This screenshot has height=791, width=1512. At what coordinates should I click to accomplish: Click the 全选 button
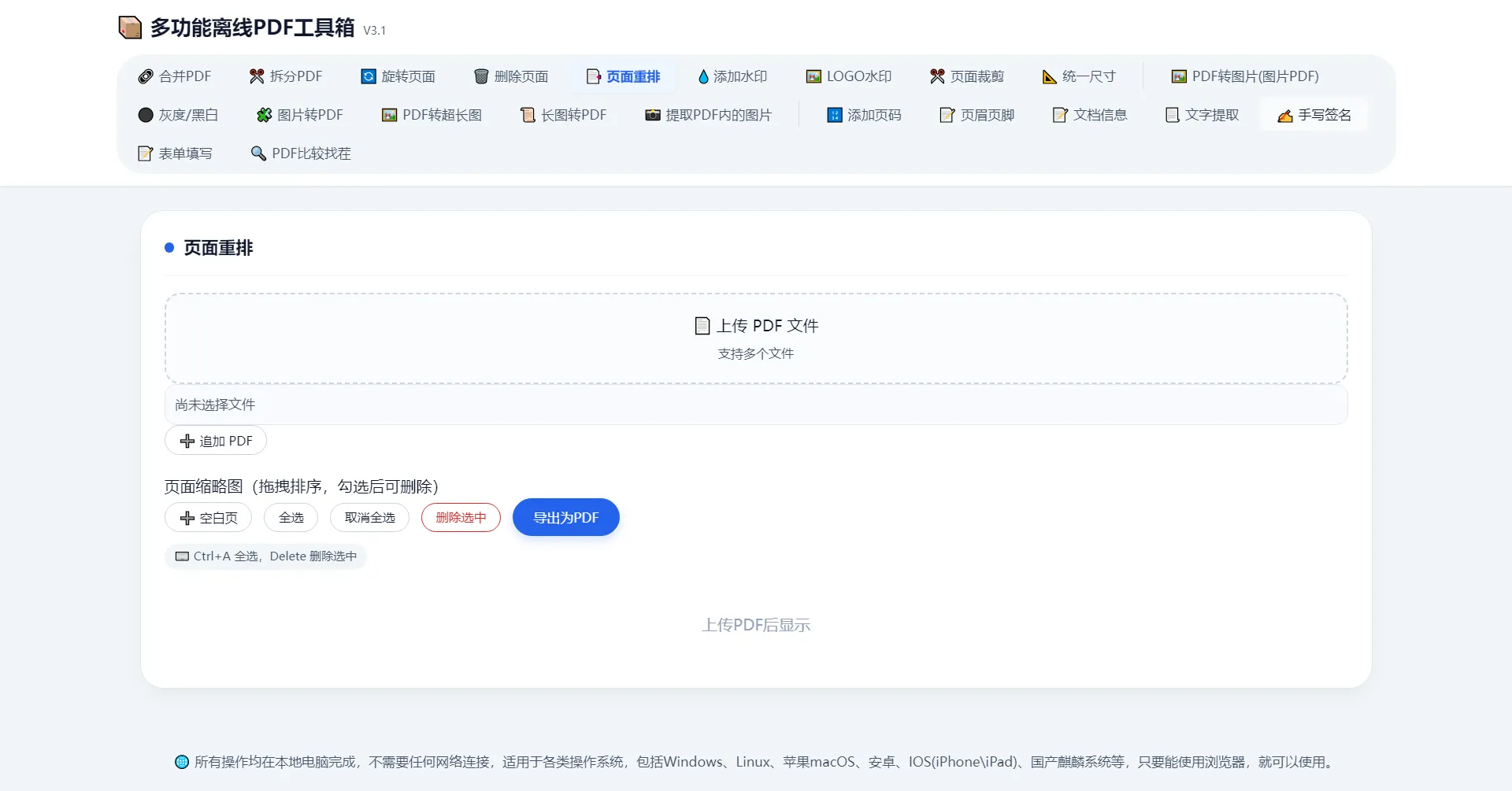[x=291, y=518]
